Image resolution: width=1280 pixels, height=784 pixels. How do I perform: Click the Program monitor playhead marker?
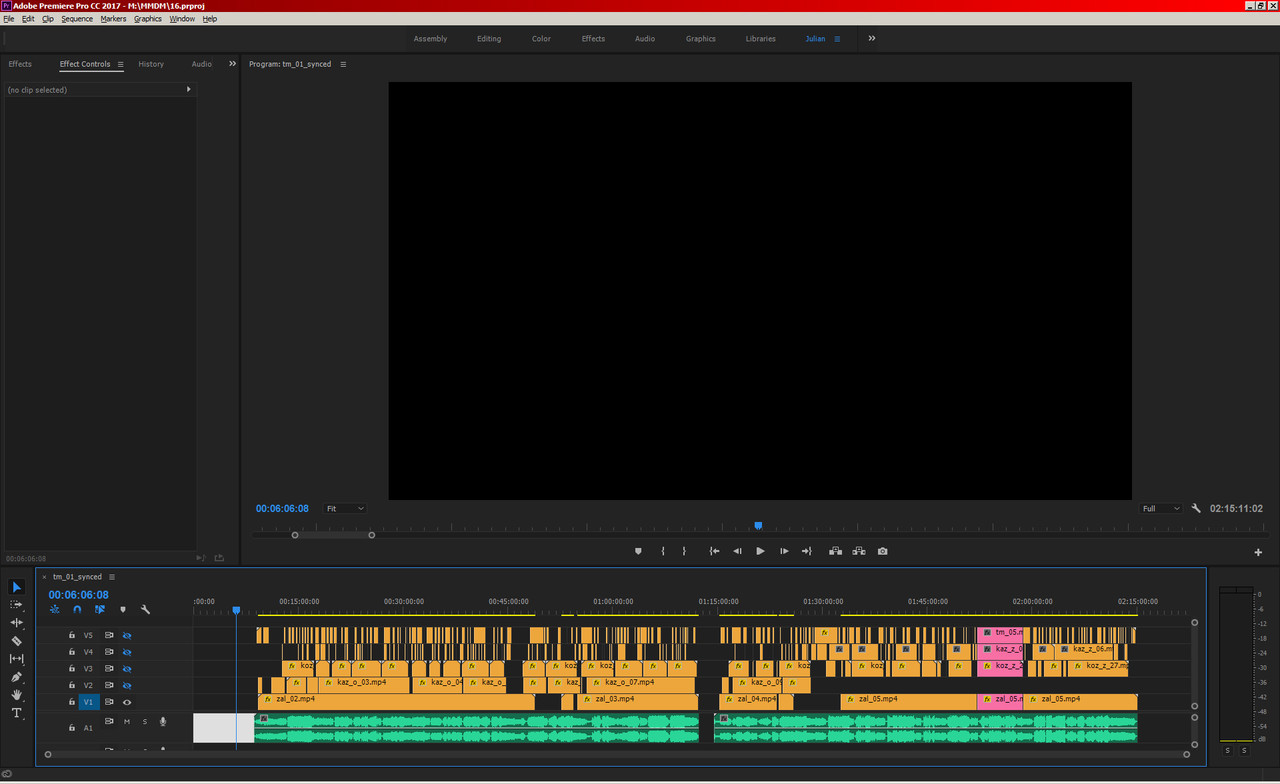(758, 525)
